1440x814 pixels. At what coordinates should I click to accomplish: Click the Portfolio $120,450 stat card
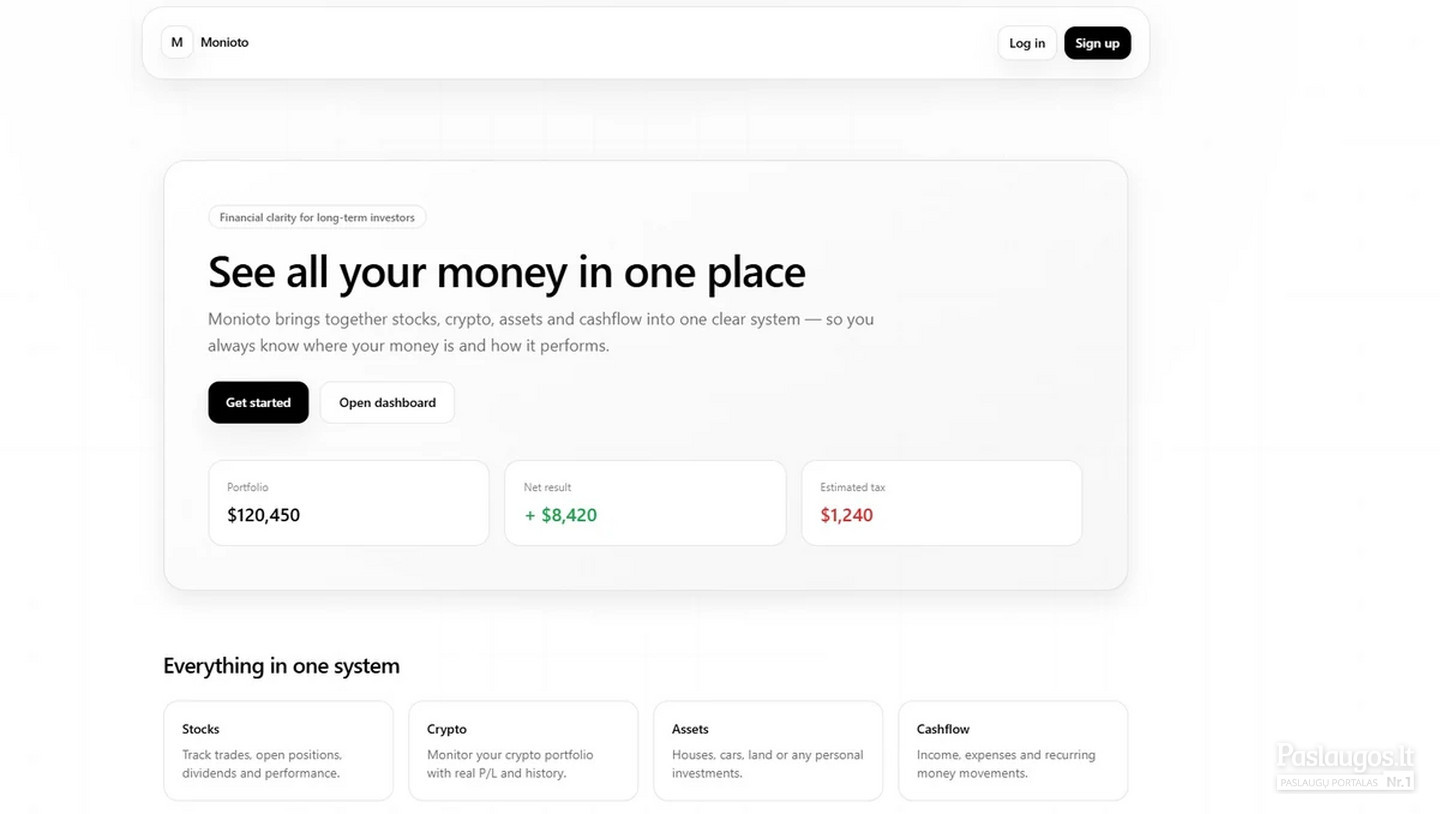pyautogui.click(x=348, y=503)
